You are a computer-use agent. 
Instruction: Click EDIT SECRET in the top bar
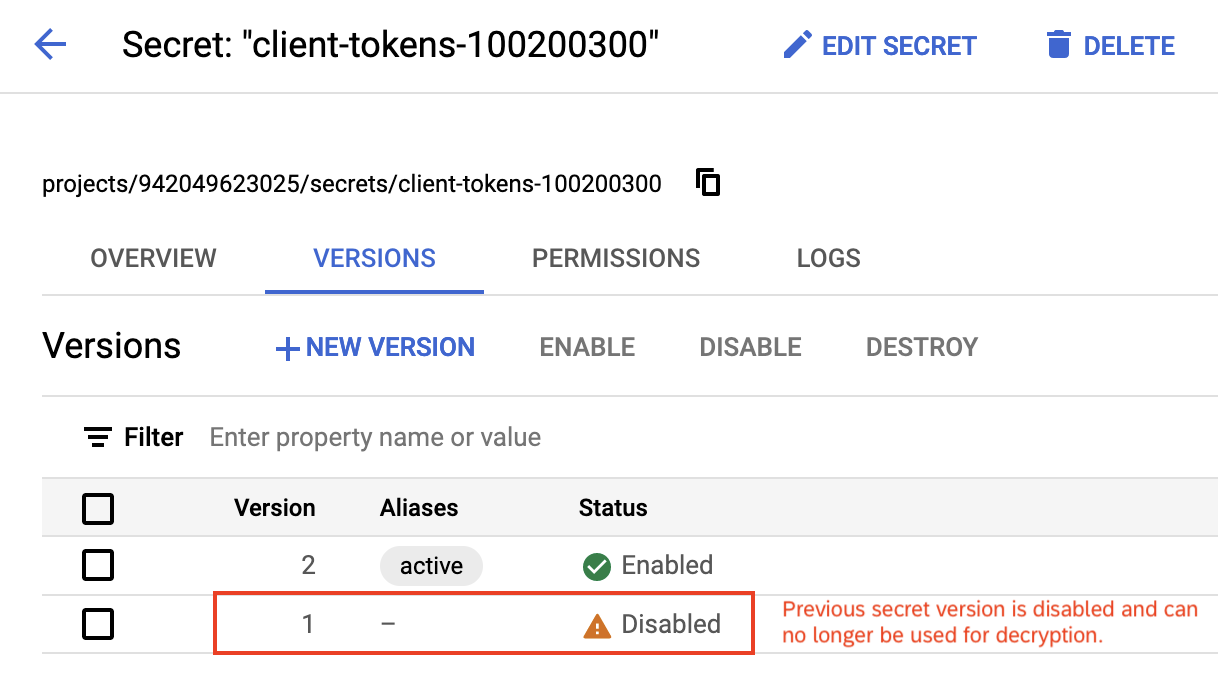pos(897,45)
